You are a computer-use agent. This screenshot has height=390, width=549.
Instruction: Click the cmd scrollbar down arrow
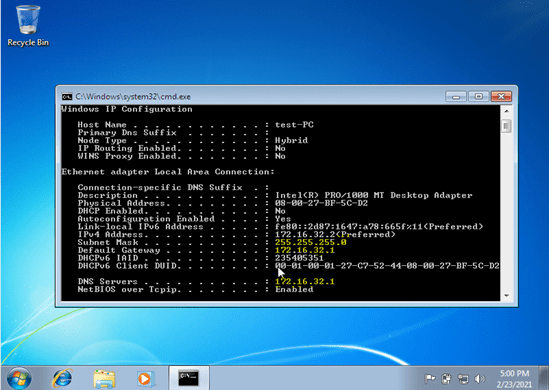pyautogui.click(x=506, y=296)
